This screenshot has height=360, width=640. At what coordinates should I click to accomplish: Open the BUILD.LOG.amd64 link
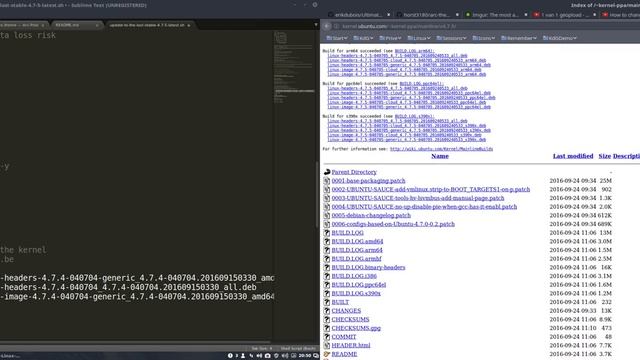[x=357, y=241]
